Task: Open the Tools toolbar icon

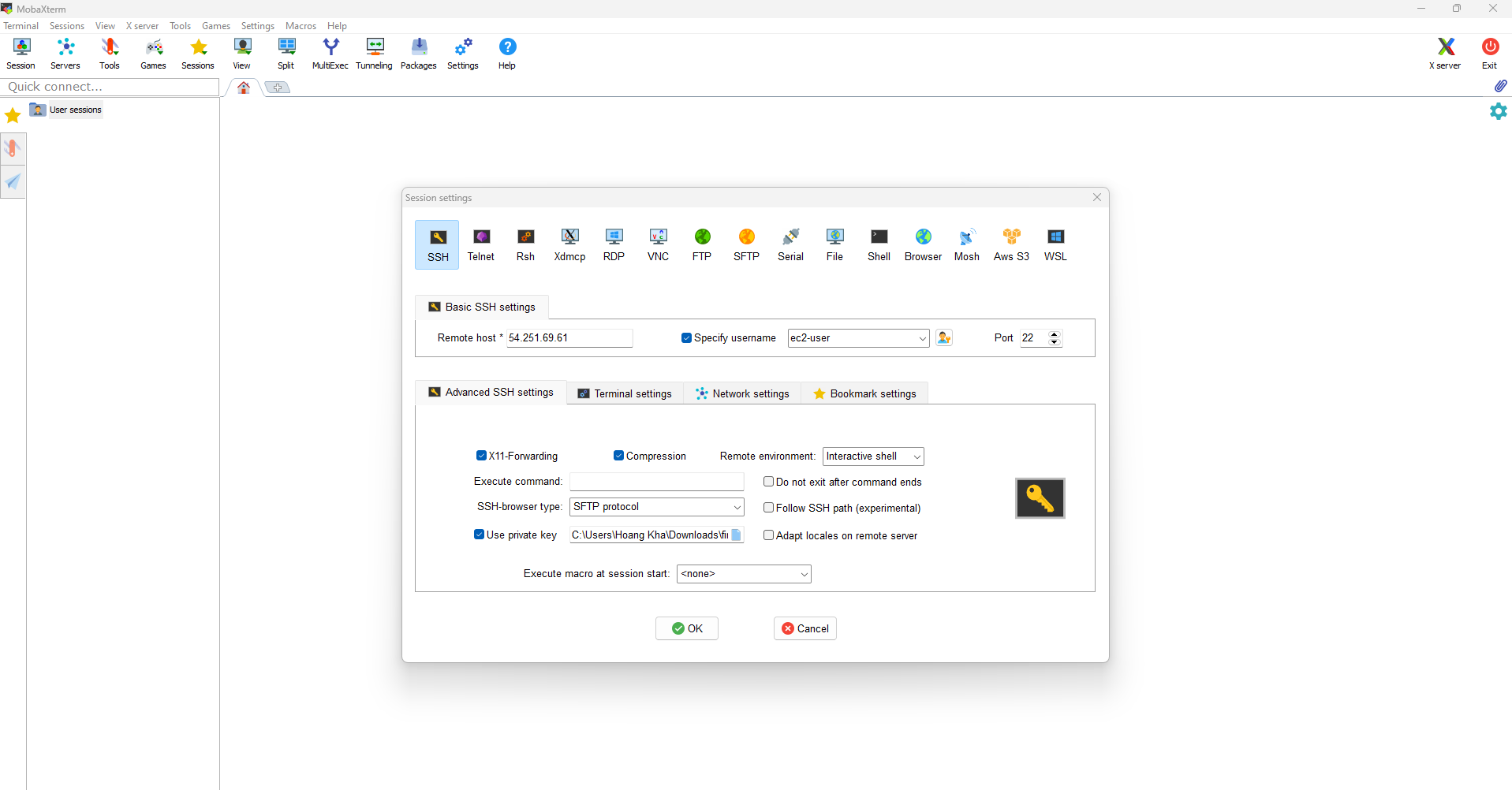Action: click(x=110, y=54)
